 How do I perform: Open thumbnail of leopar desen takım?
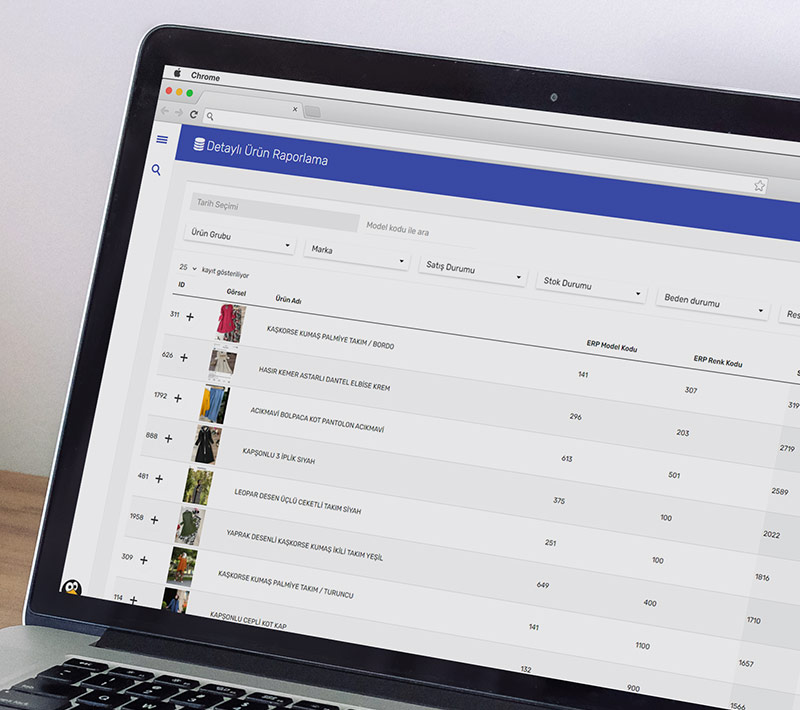coord(198,487)
